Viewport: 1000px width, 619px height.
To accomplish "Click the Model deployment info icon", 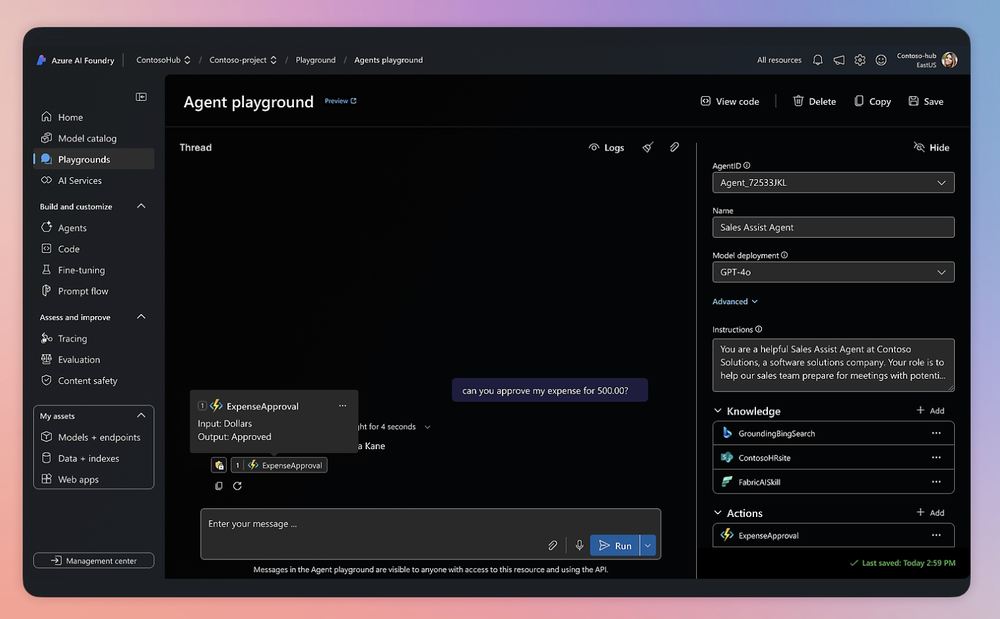I will tap(784, 255).
